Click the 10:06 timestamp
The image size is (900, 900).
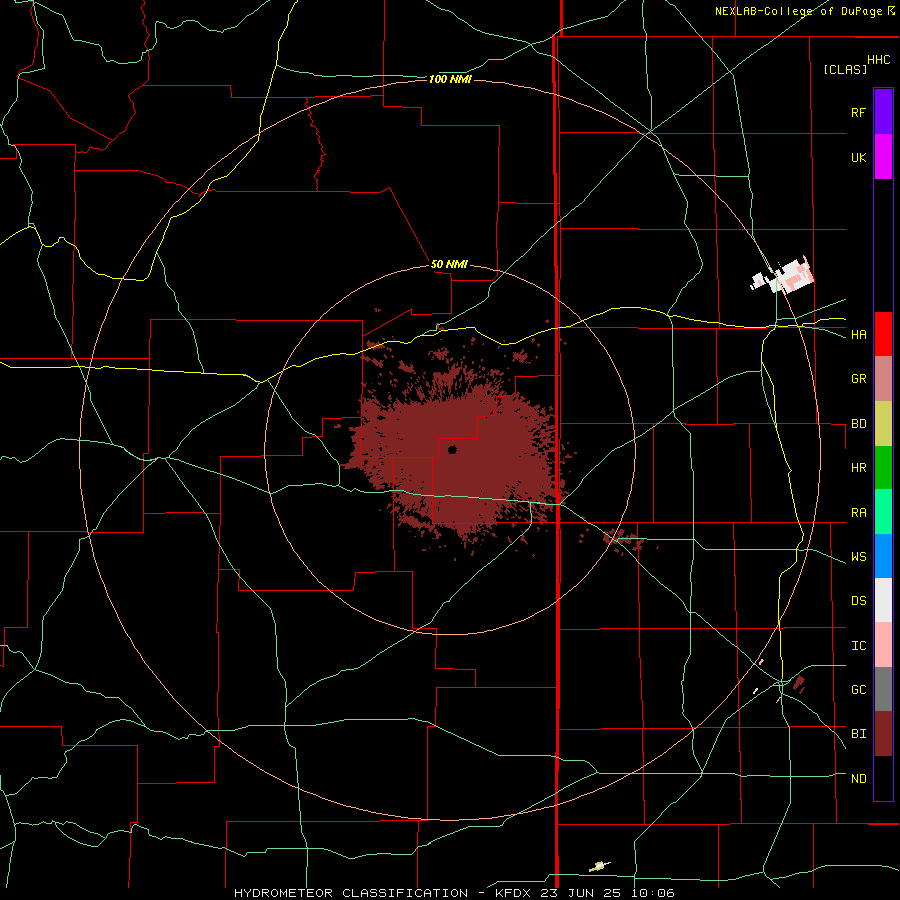coord(653,893)
